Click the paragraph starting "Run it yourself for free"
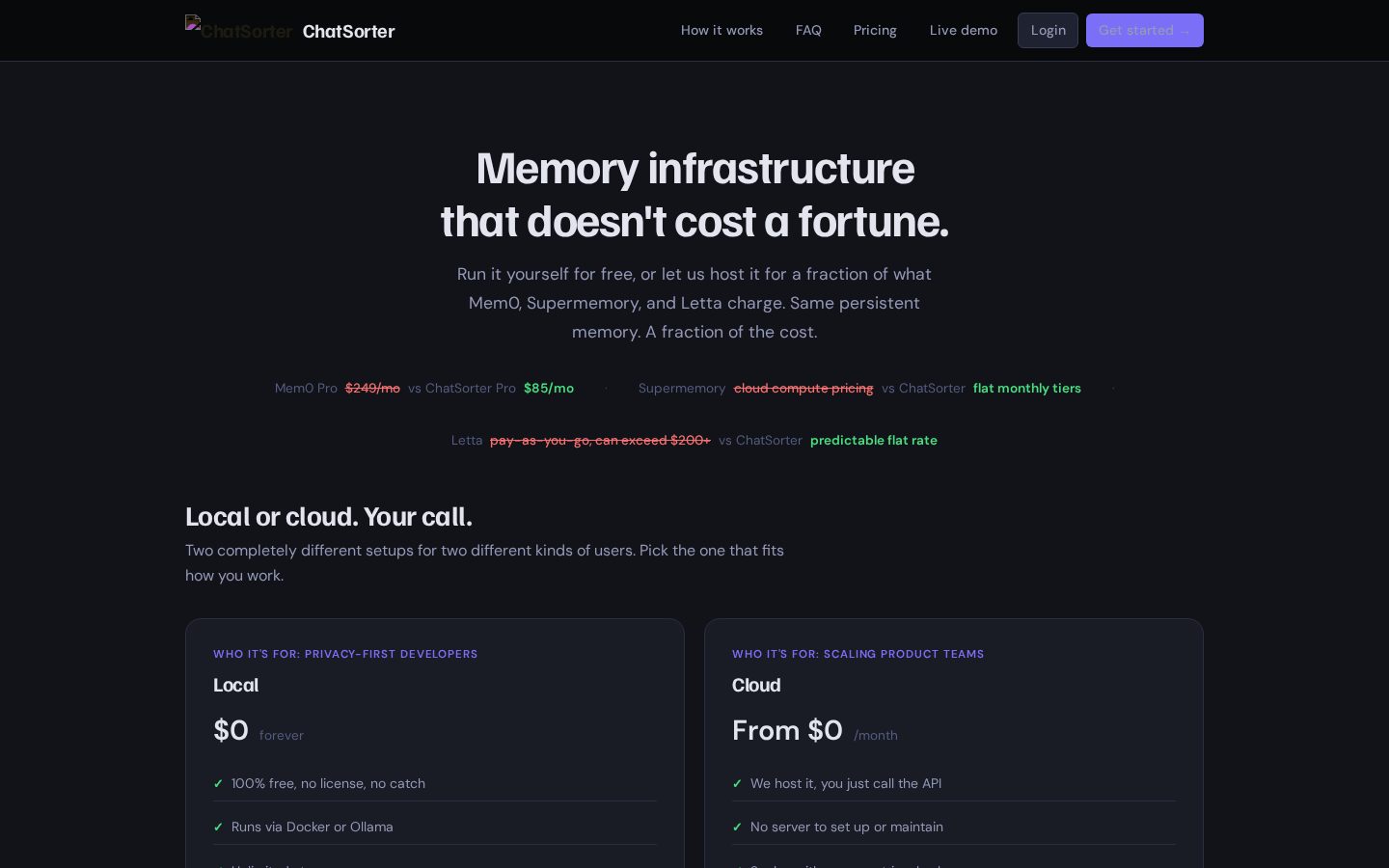This screenshot has height=868, width=1389. [x=694, y=303]
